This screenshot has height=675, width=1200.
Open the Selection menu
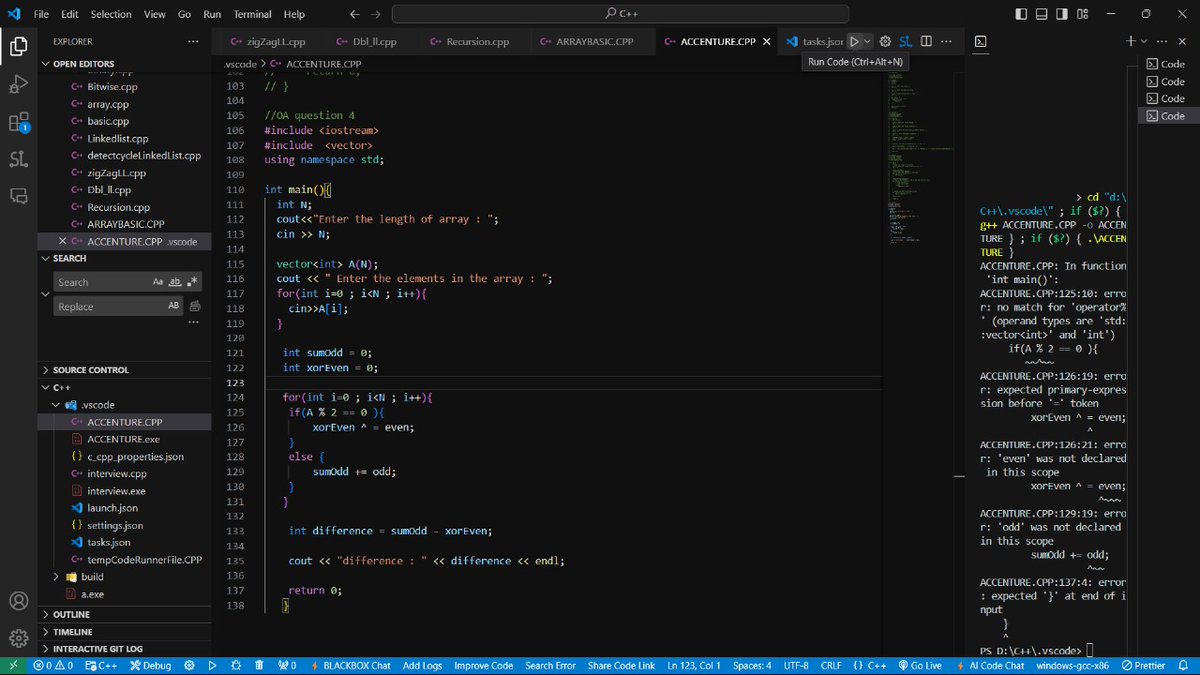tap(111, 14)
